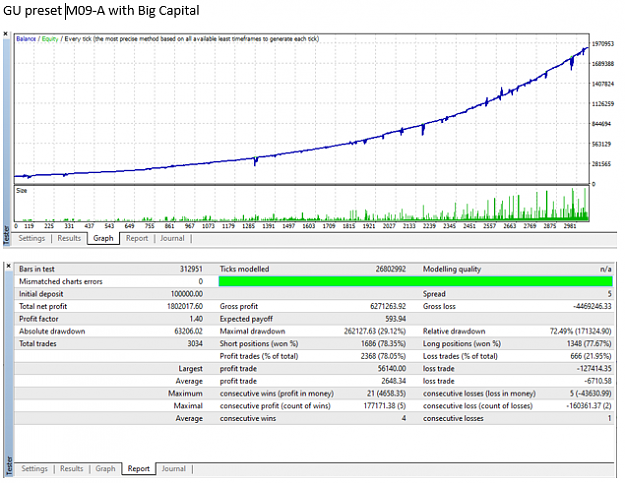Click the Equity legend label

coord(50,39)
